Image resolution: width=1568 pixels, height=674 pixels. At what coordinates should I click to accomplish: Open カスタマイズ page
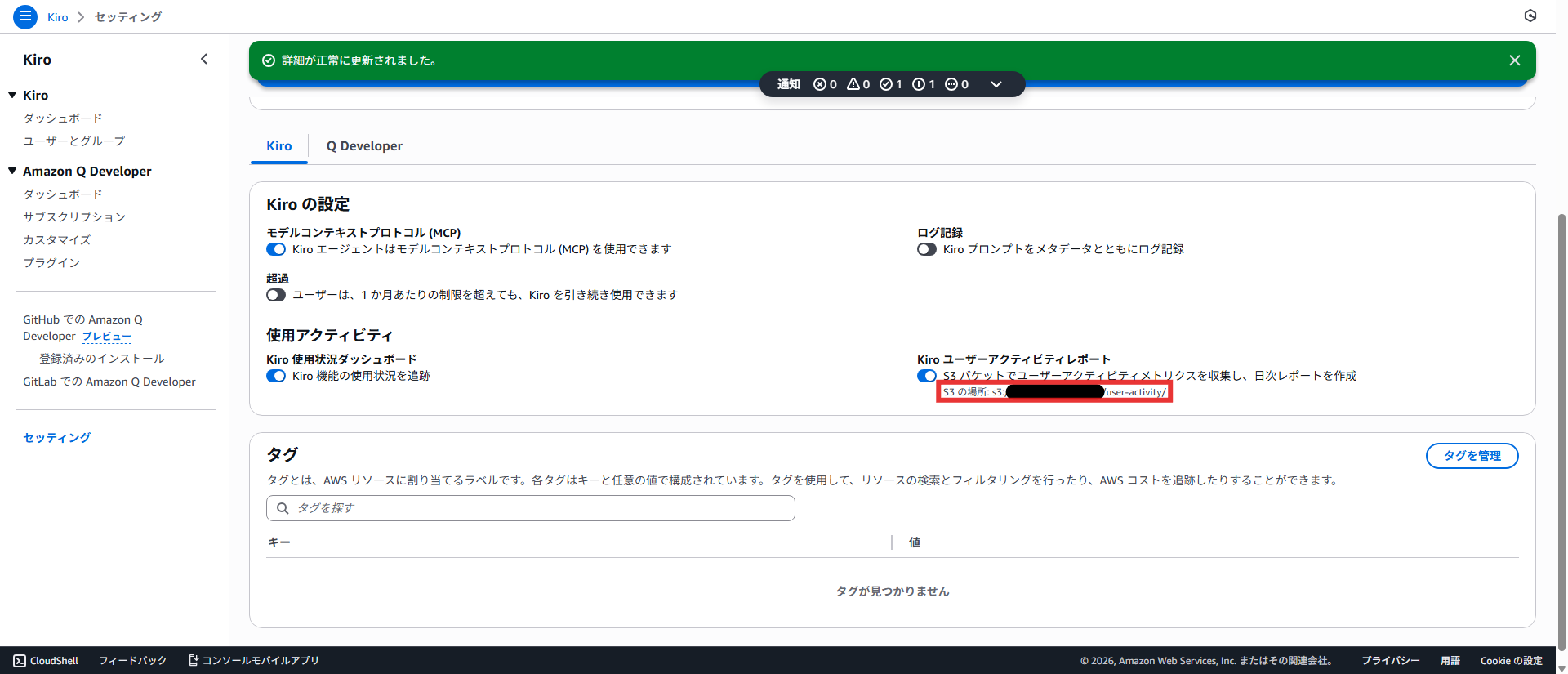pos(57,240)
